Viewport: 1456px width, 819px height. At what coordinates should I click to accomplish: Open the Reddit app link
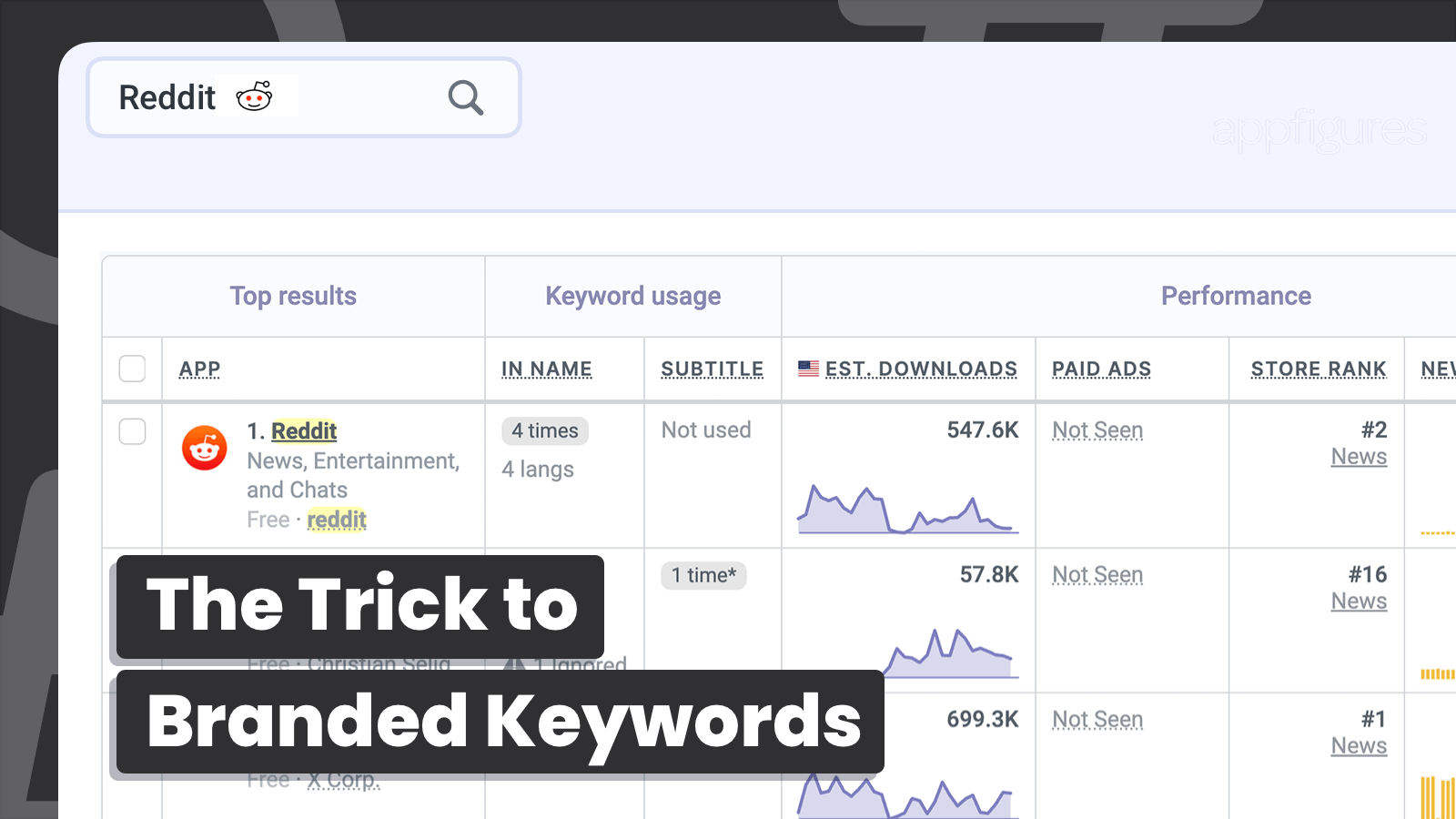pyautogui.click(x=304, y=430)
